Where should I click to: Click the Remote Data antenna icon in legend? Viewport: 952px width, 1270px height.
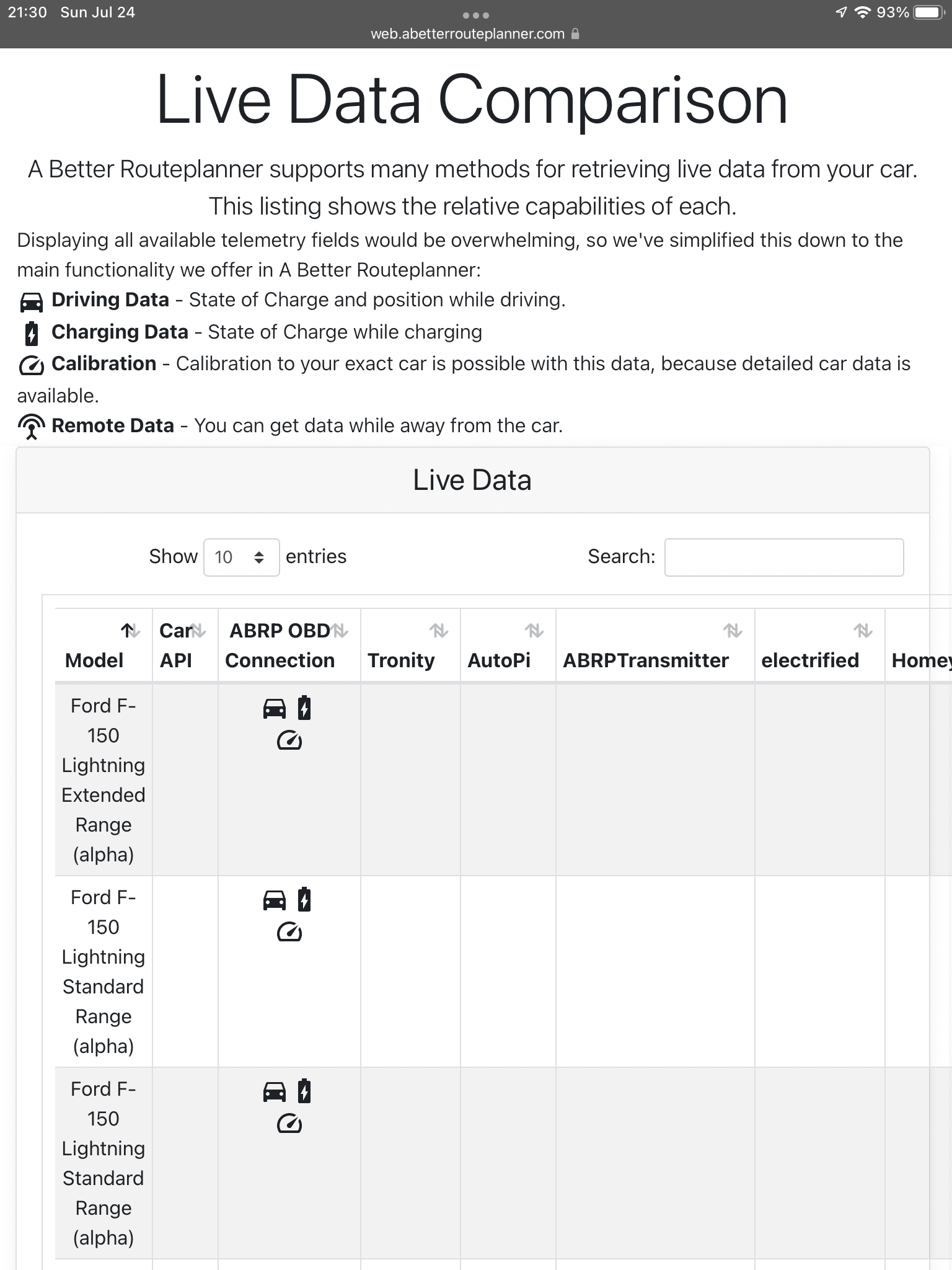click(31, 427)
